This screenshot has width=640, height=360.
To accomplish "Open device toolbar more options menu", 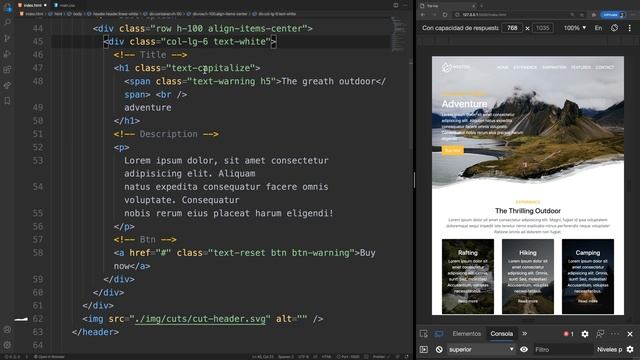I will pyautogui.click(x=629, y=28).
